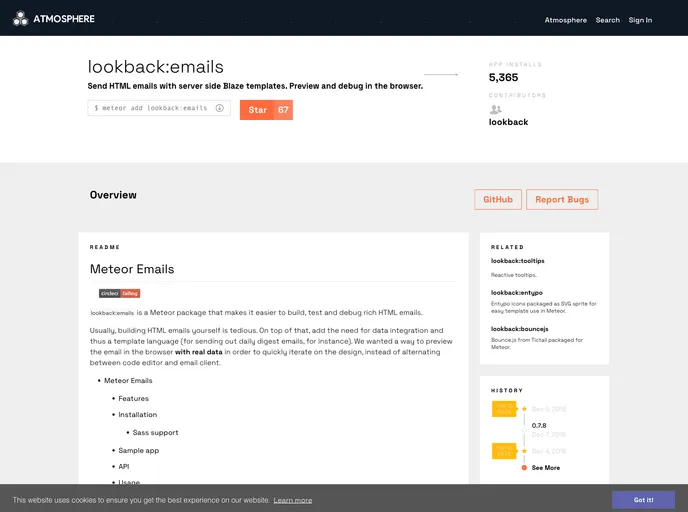Open the Search nav link
Viewport: 688px width, 512px height.
607,20
